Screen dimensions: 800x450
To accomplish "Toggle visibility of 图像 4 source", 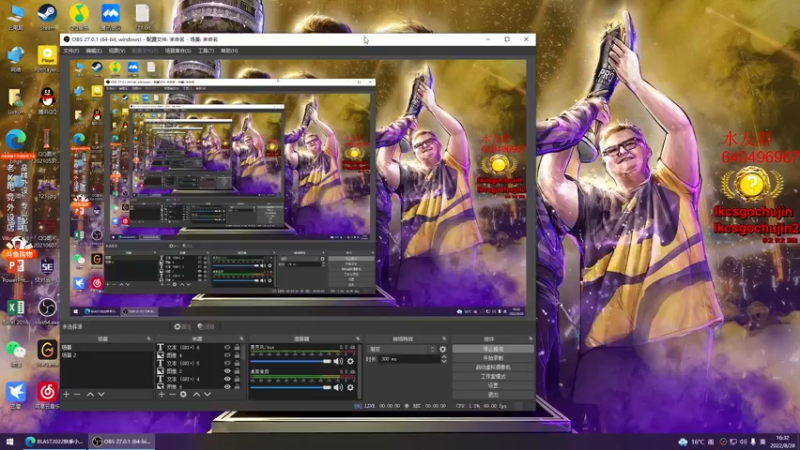I will pos(228,355).
